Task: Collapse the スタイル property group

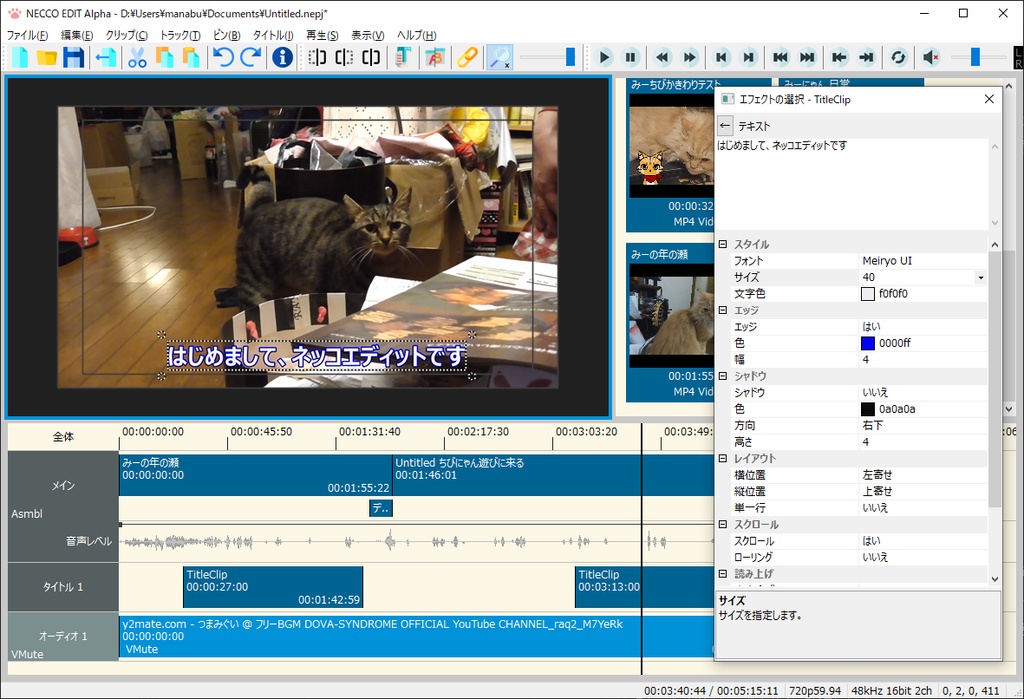Action: coord(723,244)
